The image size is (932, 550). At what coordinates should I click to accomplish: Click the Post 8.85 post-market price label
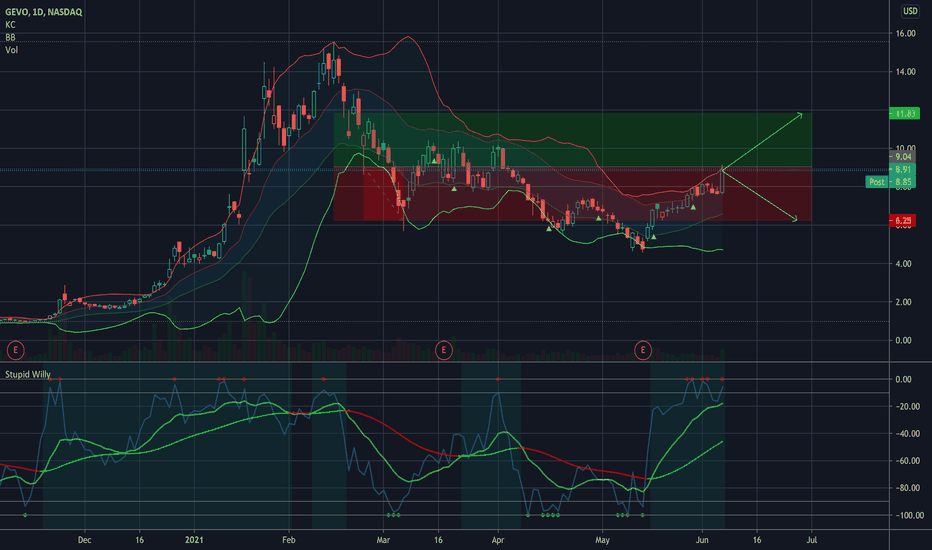pos(890,182)
